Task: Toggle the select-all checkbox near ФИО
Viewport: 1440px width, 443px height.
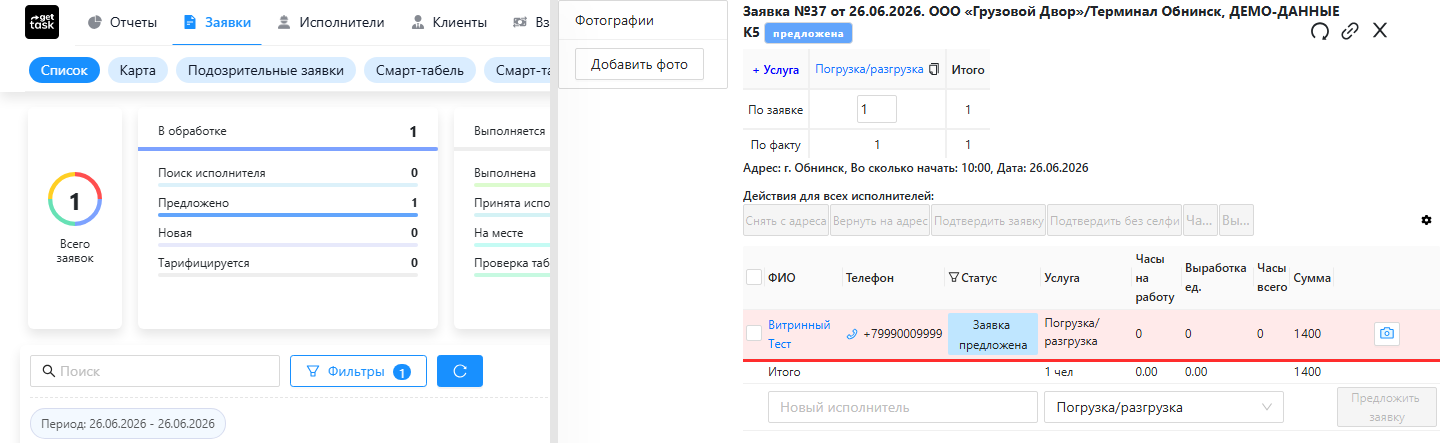Action: (754, 278)
